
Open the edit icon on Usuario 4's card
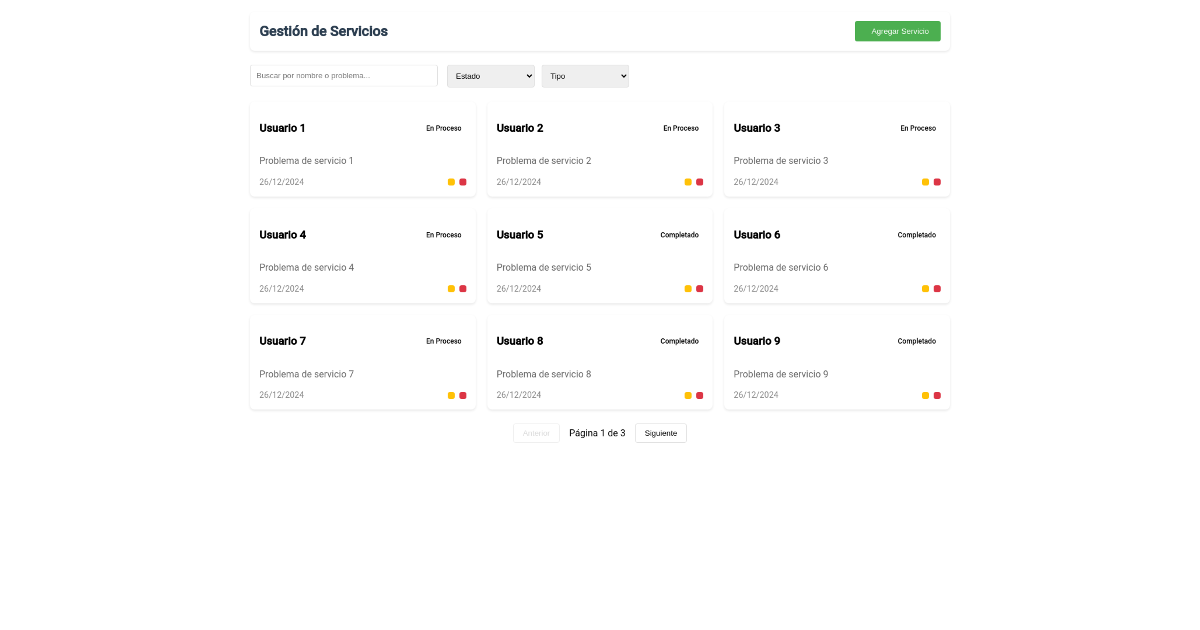[450, 288]
